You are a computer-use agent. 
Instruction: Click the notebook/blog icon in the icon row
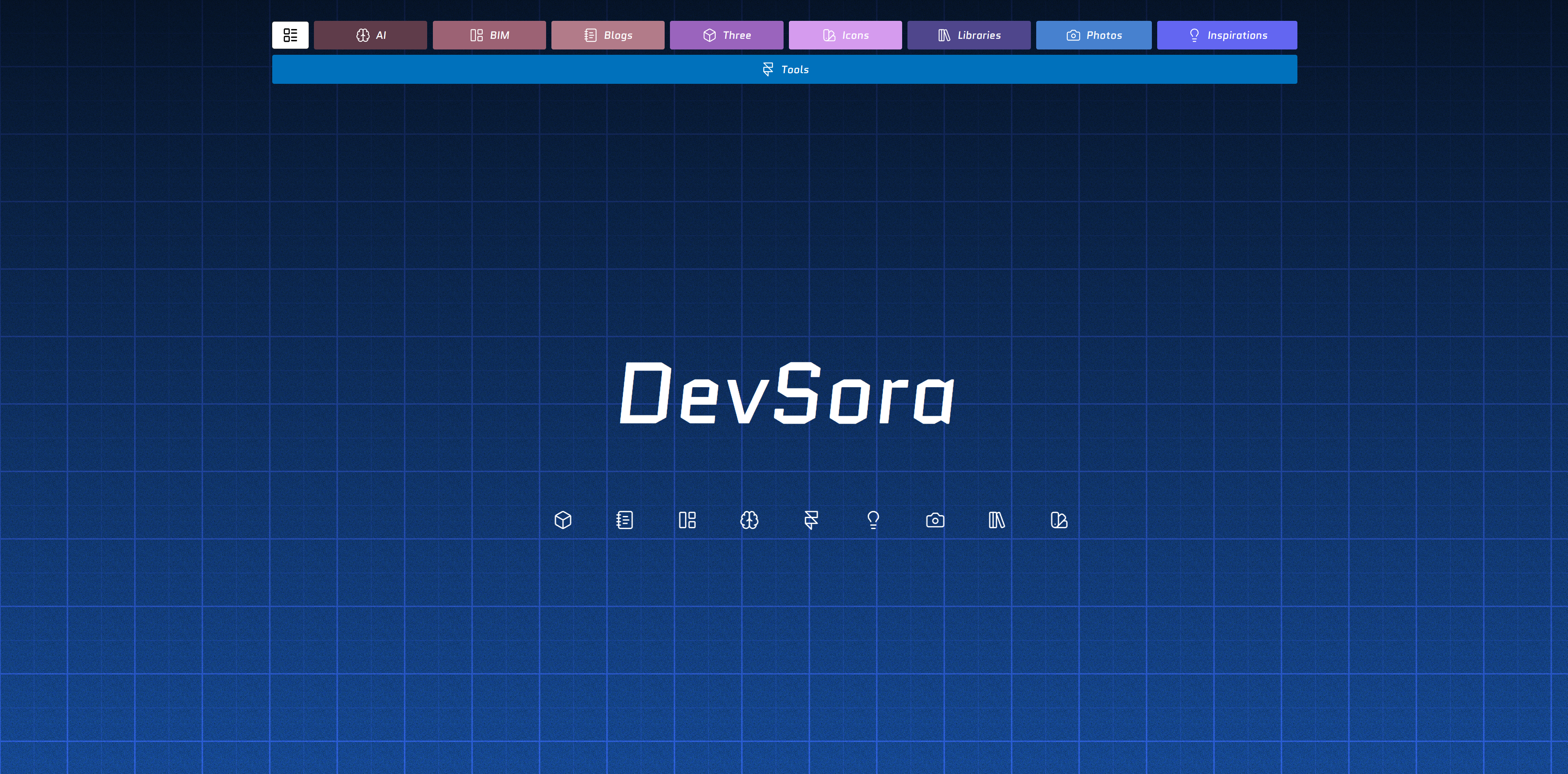click(625, 519)
